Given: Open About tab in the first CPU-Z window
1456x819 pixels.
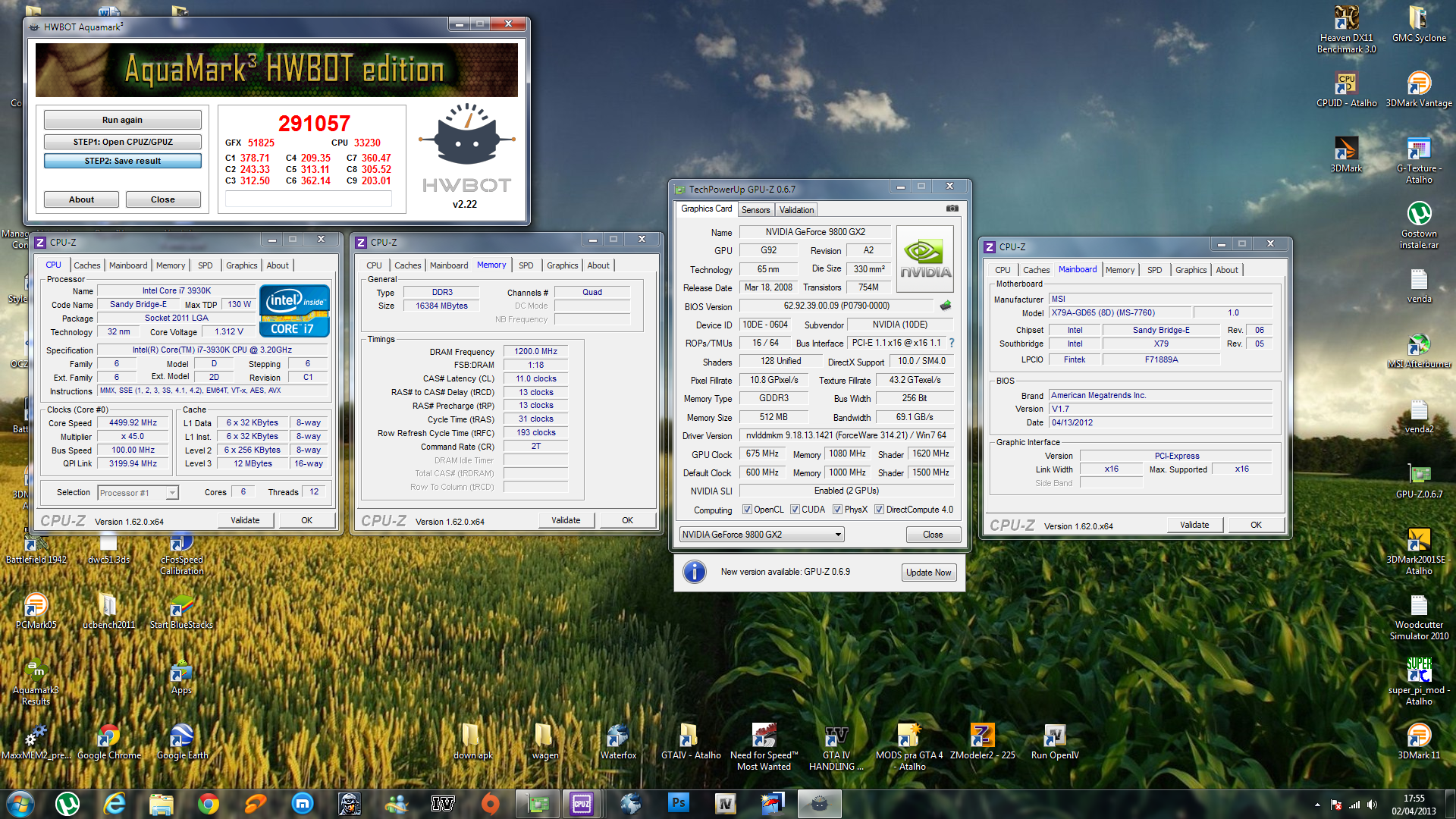Looking at the screenshot, I should 278,265.
